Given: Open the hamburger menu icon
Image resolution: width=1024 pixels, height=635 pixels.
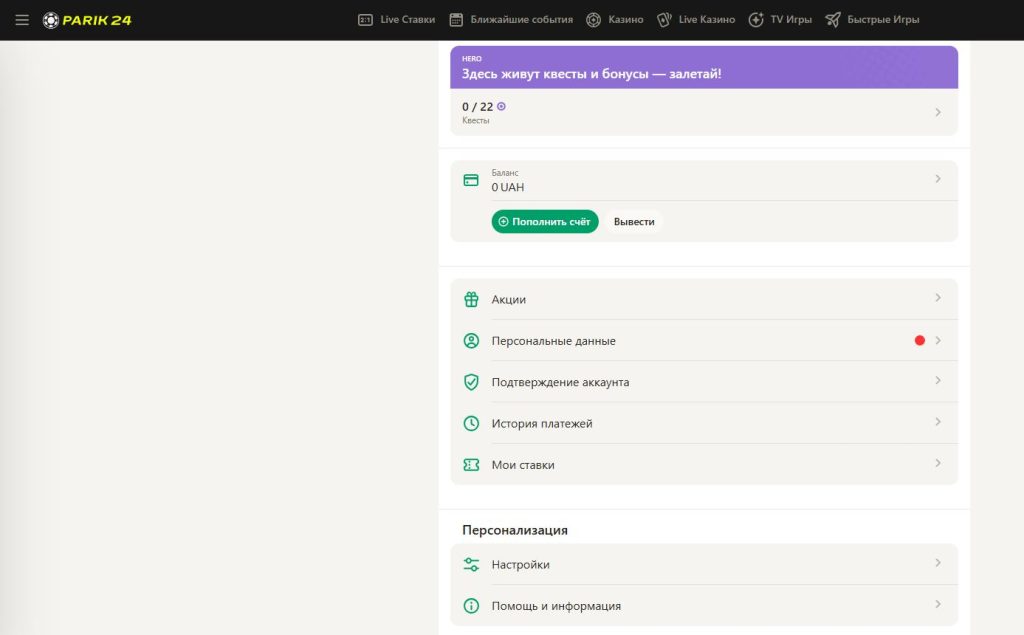Looking at the screenshot, I should coord(22,20).
